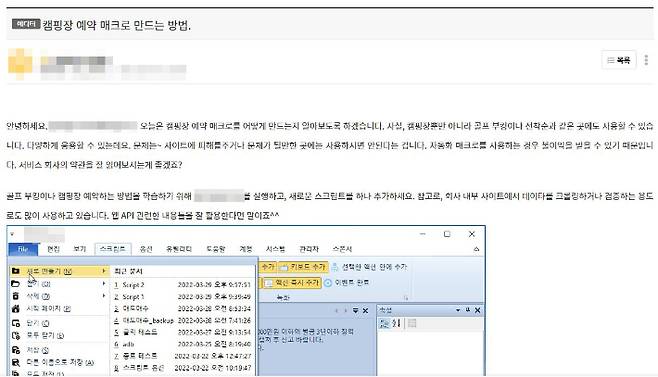Open the 계정 ribbon tab
Screen dimensions: 658x377
(x=245, y=249)
